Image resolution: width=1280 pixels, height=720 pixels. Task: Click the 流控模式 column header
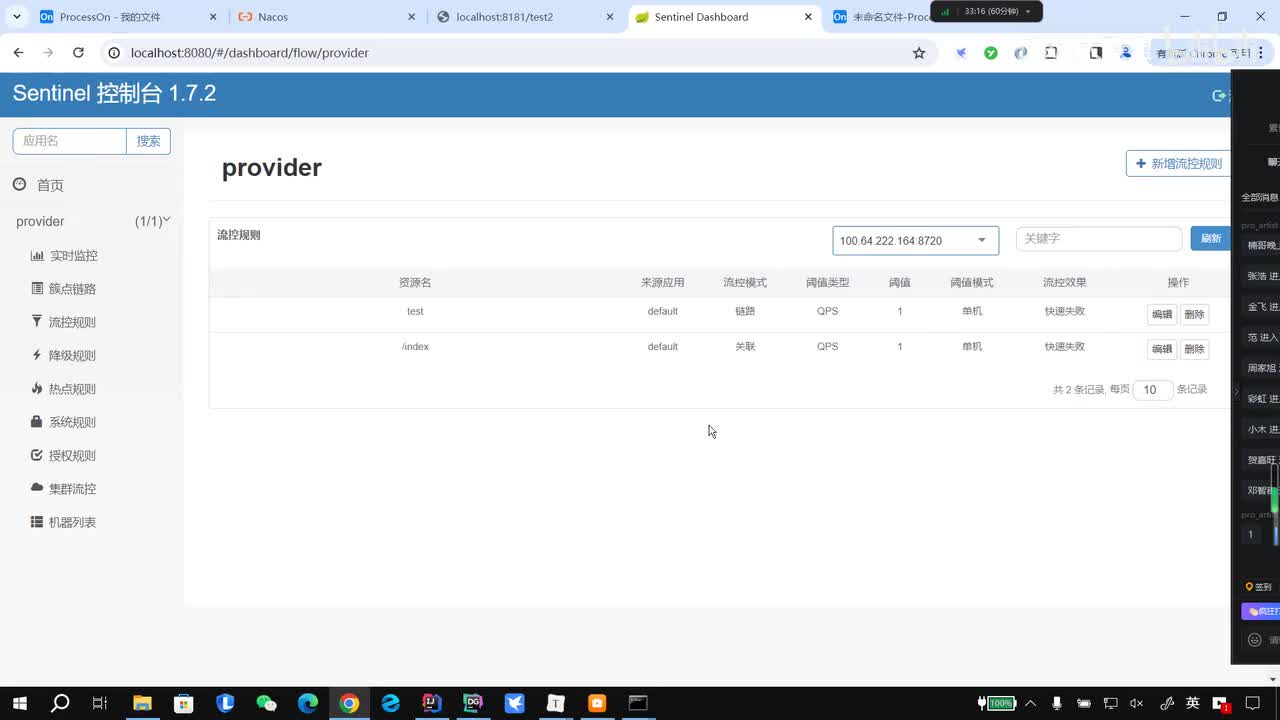(745, 283)
